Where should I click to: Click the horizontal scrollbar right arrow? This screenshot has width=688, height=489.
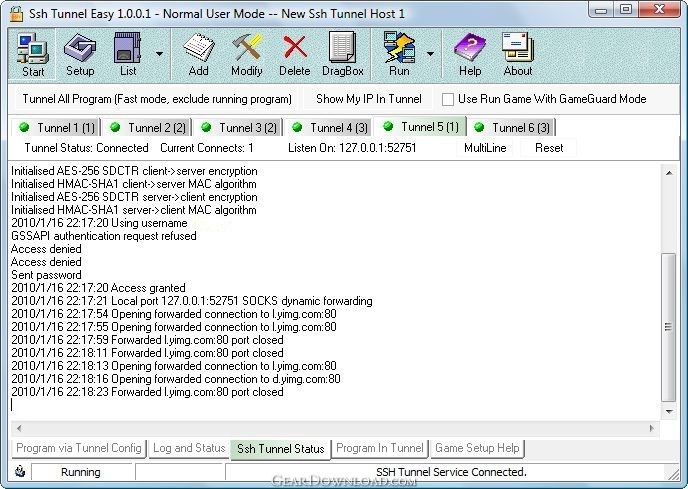pyautogui.click(x=652, y=428)
